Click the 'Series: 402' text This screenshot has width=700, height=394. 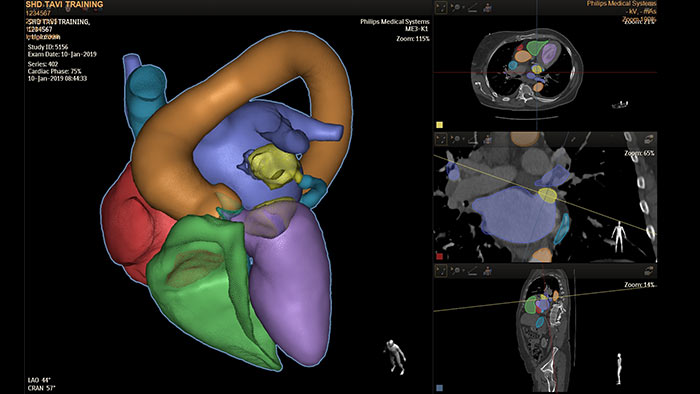pos(43,64)
